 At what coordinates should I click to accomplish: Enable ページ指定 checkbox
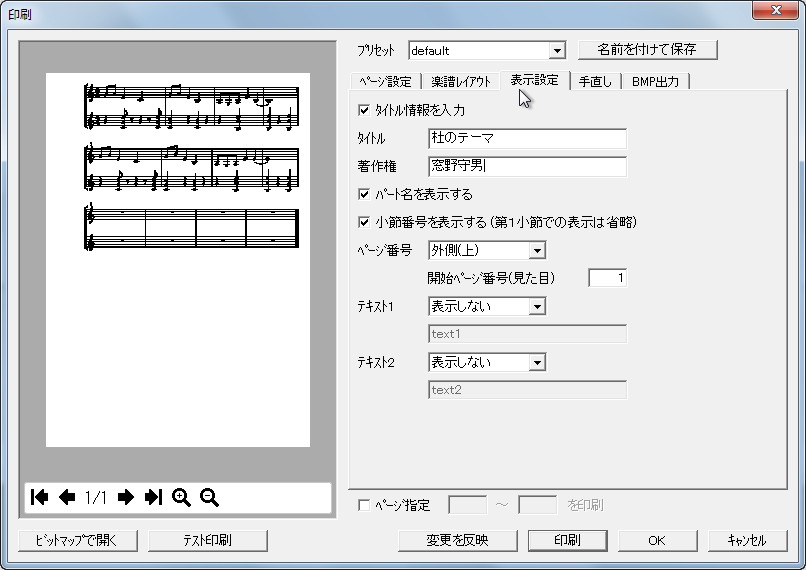coord(364,505)
